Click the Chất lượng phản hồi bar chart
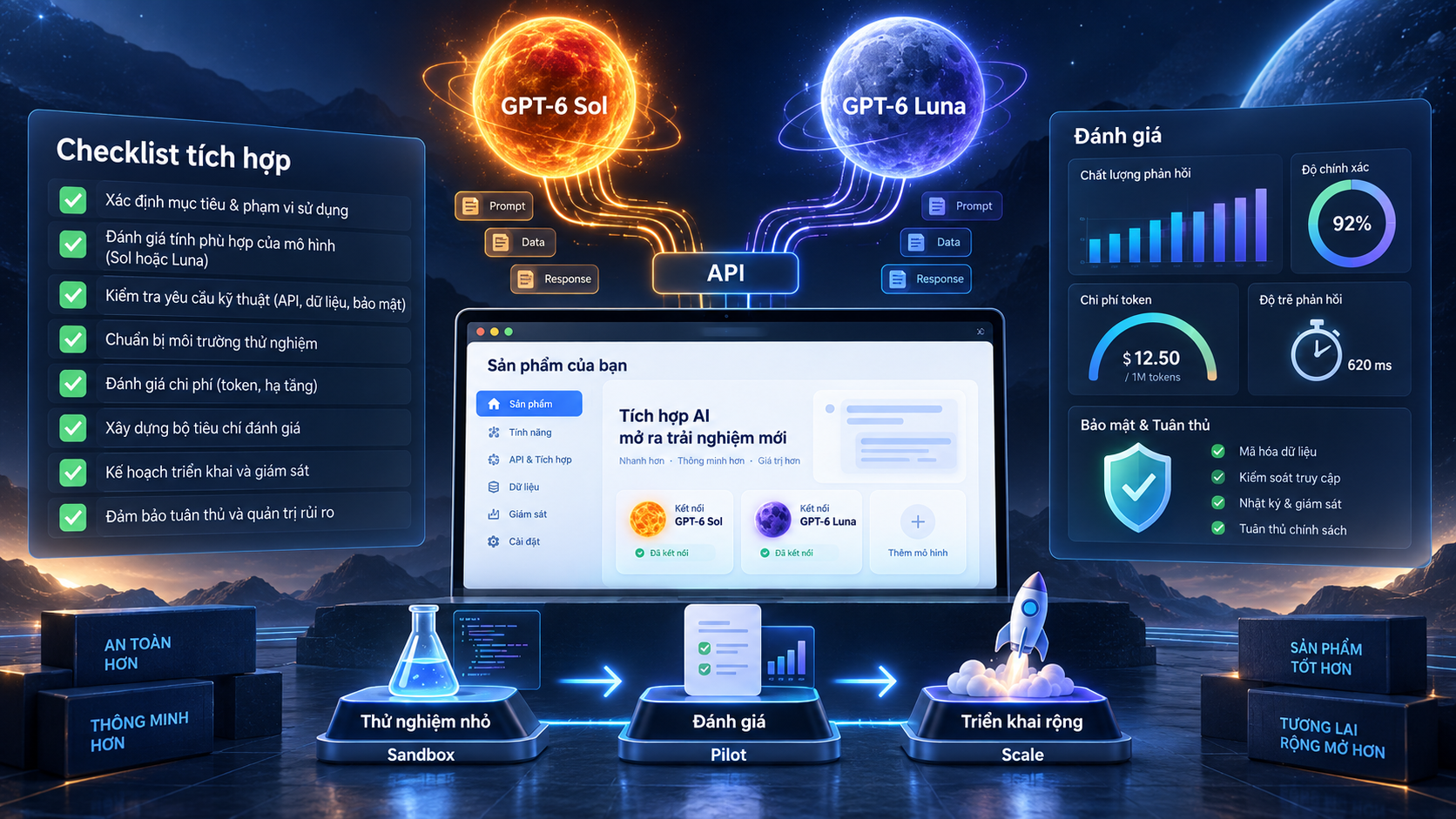This screenshot has height=819, width=1456. point(1174,225)
